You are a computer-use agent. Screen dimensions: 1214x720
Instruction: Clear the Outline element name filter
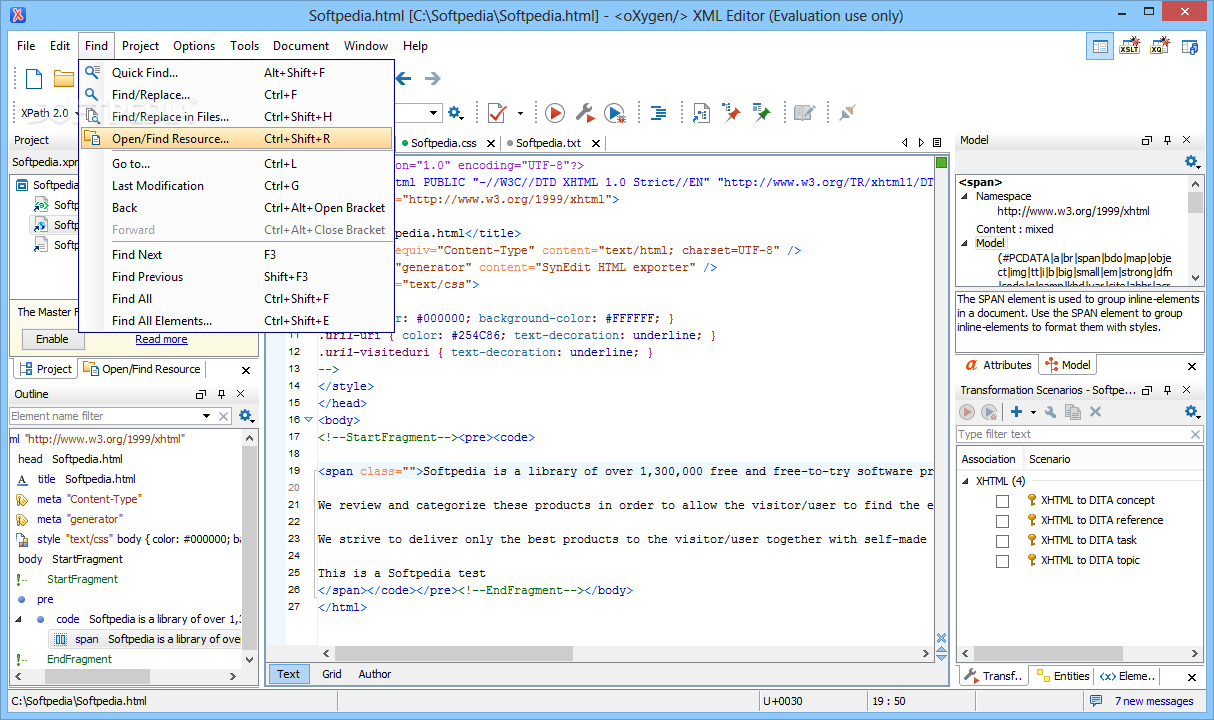(x=222, y=416)
